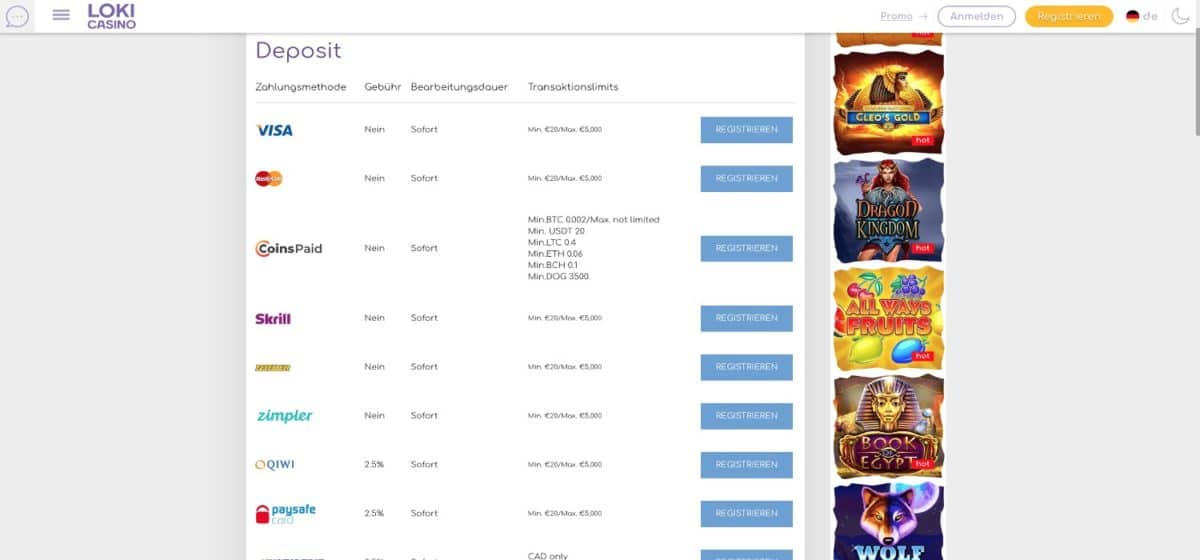
Task: Click the Mastercard payment logo
Action: [x=269, y=179]
